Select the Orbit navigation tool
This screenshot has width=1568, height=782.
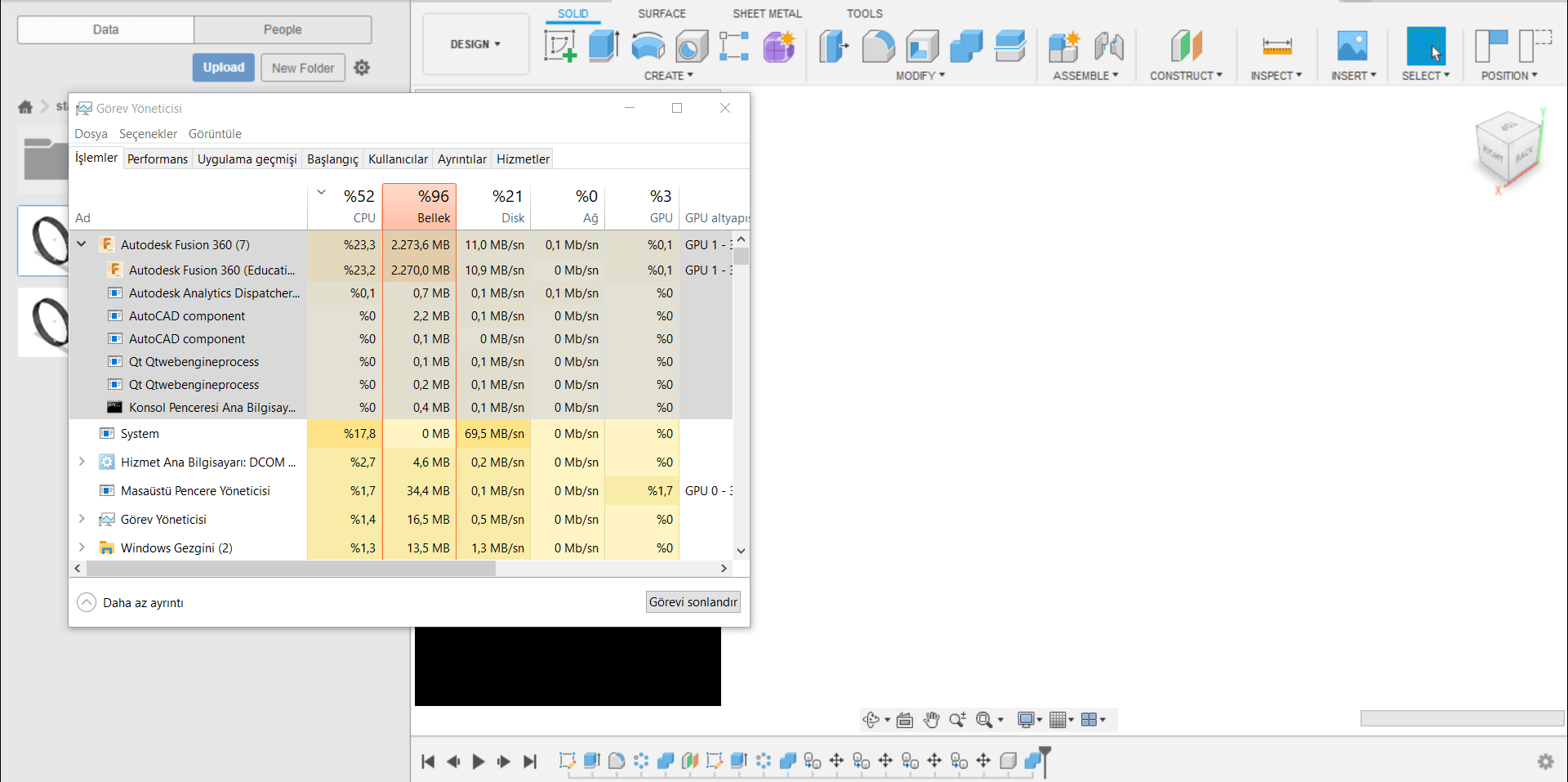[871, 720]
